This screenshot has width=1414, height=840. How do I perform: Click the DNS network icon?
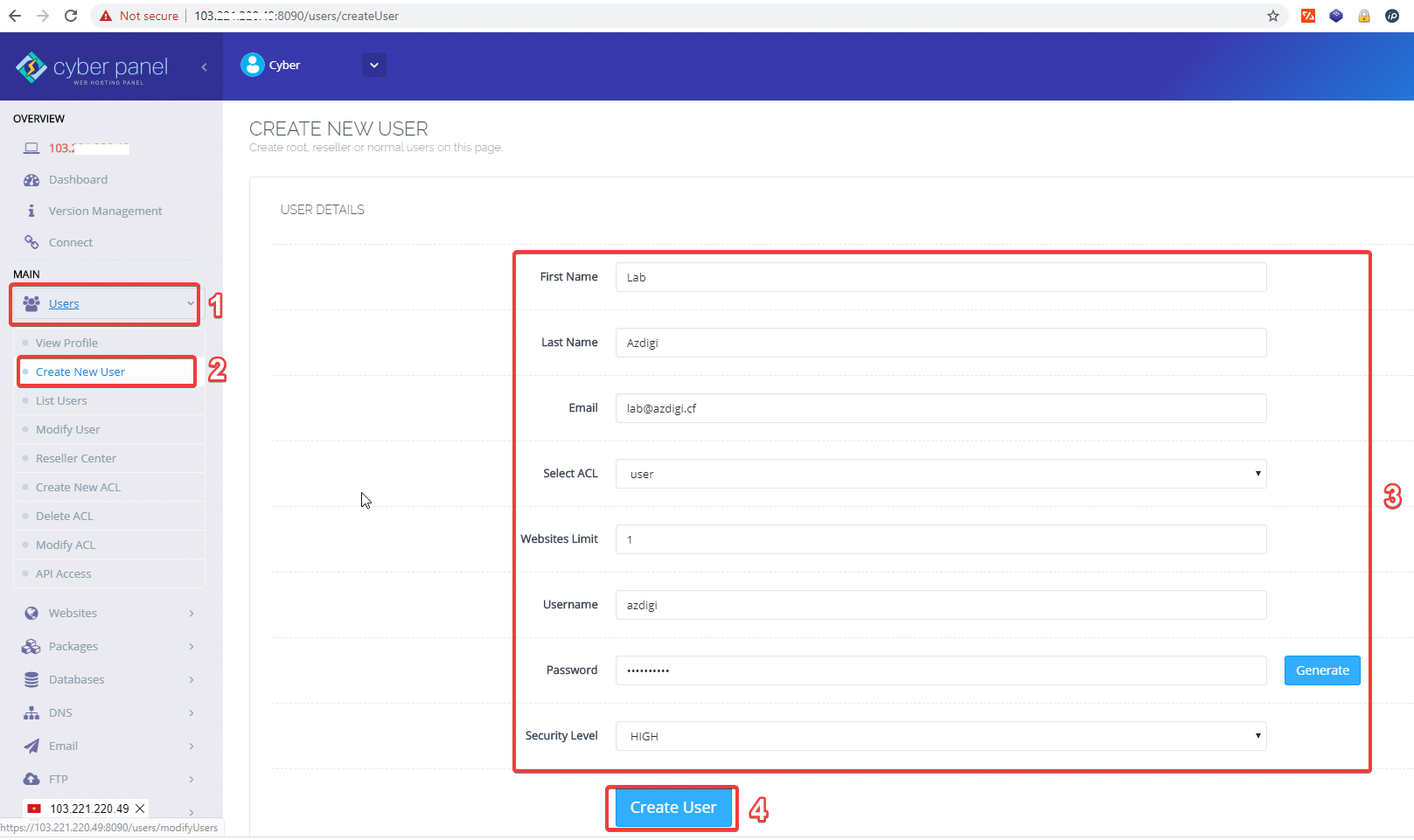pos(31,713)
